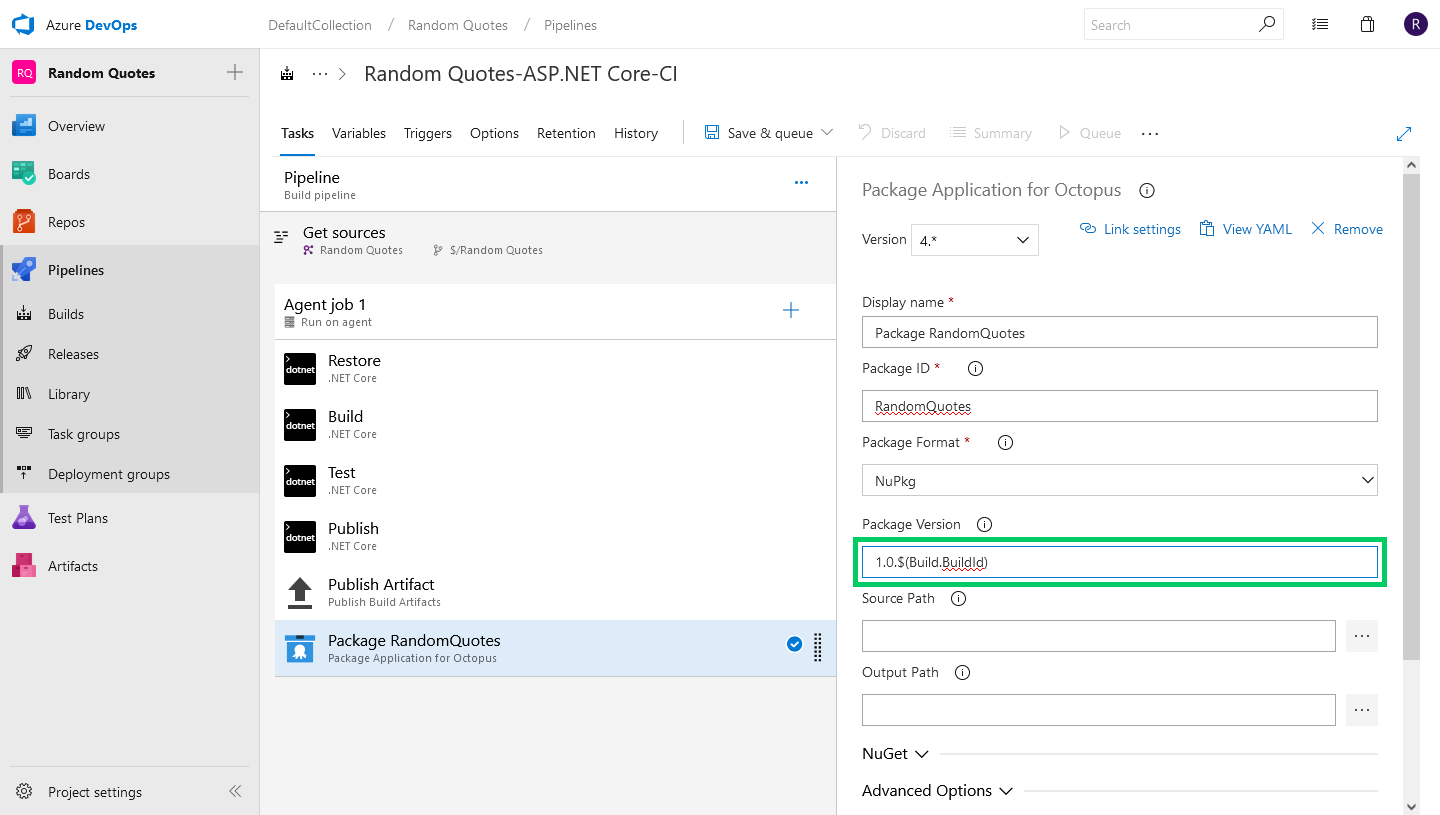Go to Random Quotes breadcrumb
The height and width of the screenshot is (815, 1440).
pos(458,25)
